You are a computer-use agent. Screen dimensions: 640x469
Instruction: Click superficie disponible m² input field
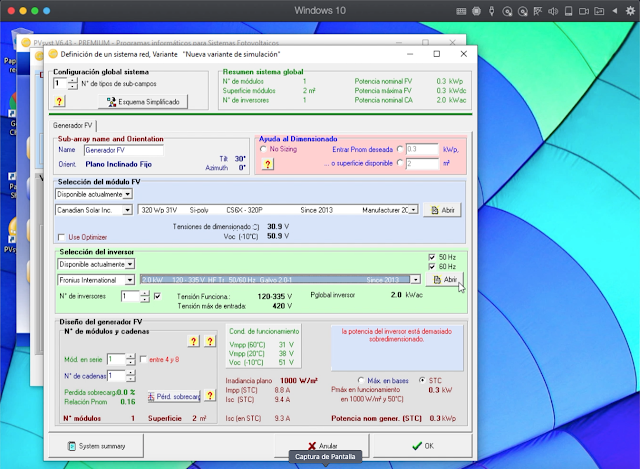click(x=422, y=163)
